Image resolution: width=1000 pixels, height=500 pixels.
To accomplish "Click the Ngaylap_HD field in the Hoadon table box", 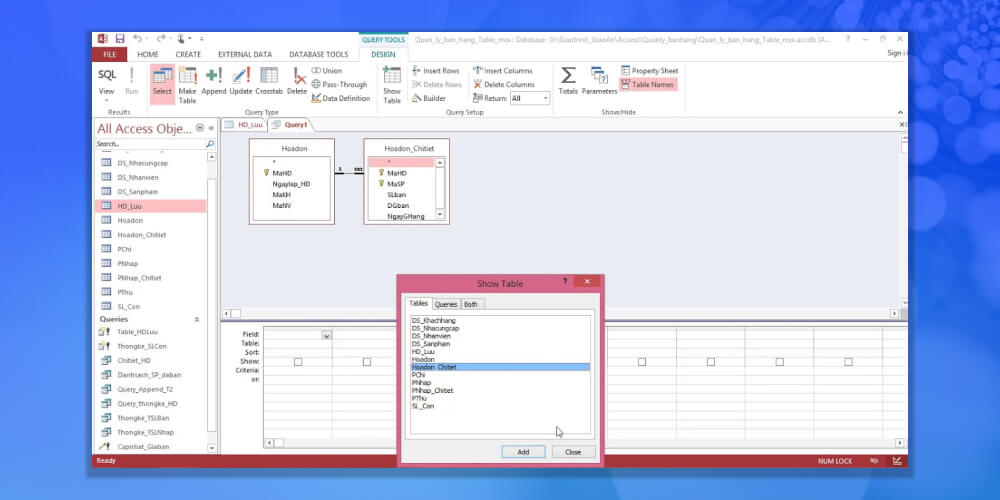I will [291, 184].
